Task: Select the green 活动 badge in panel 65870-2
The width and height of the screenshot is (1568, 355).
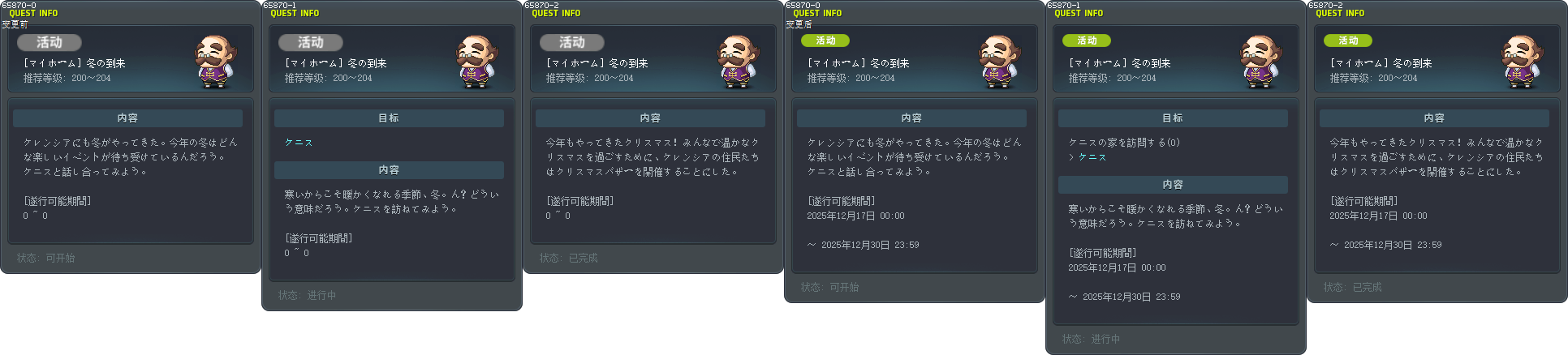Action: coord(1348,41)
